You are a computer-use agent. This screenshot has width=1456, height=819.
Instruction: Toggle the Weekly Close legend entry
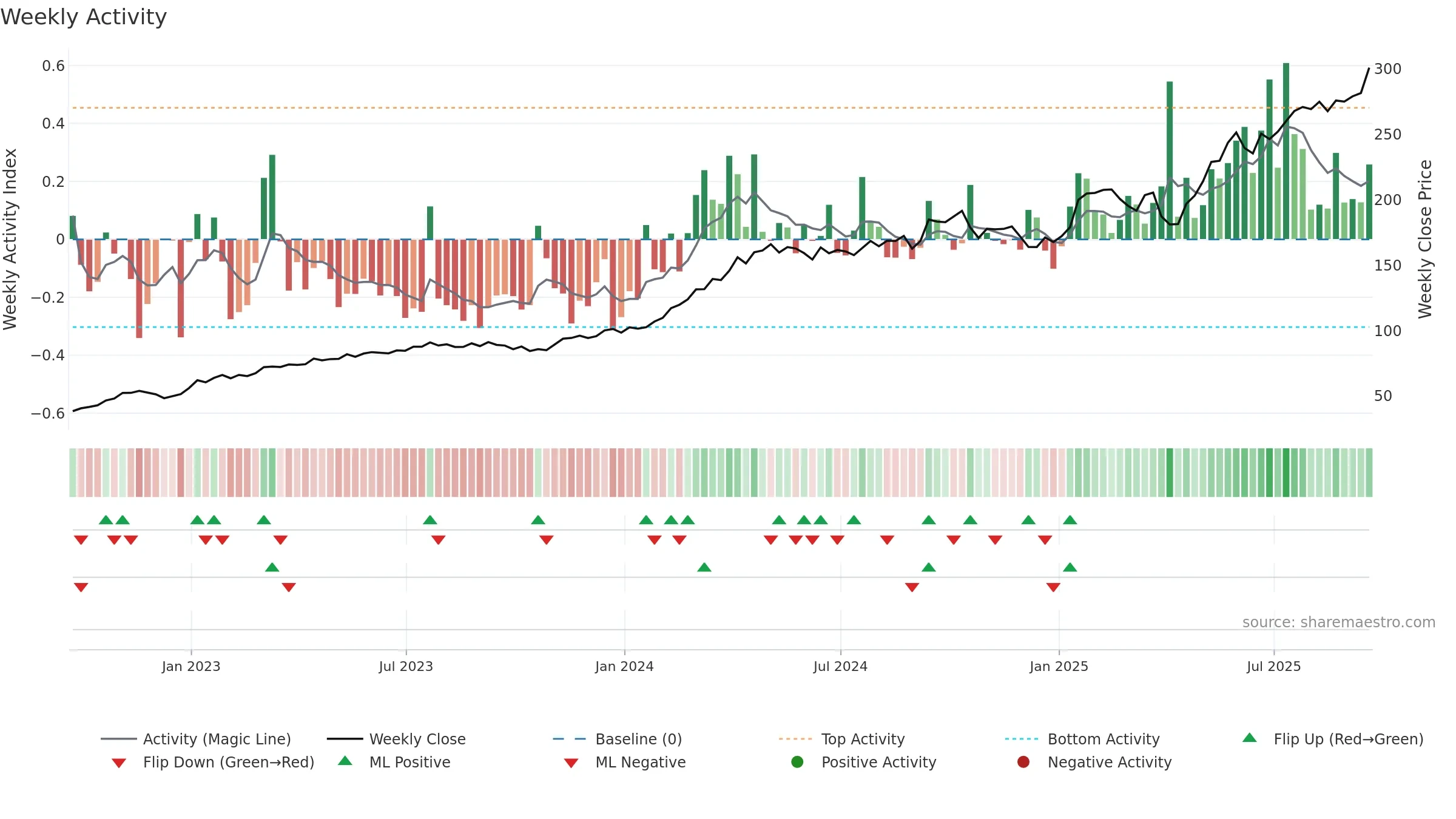(x=396, y=739)
